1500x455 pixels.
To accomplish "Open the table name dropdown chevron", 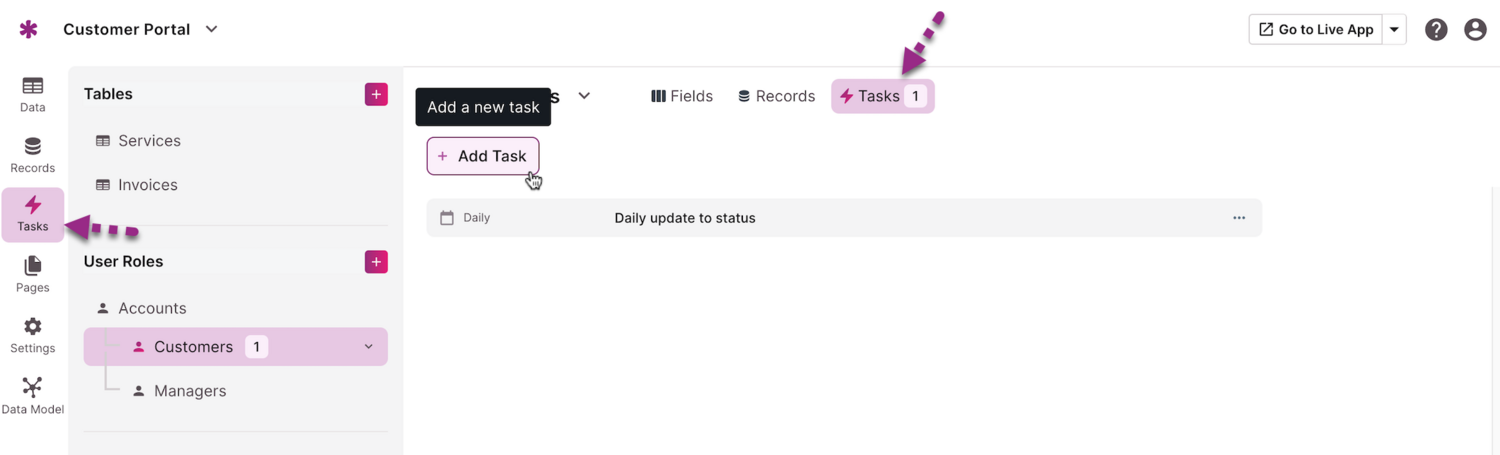I will pos(584,96).
